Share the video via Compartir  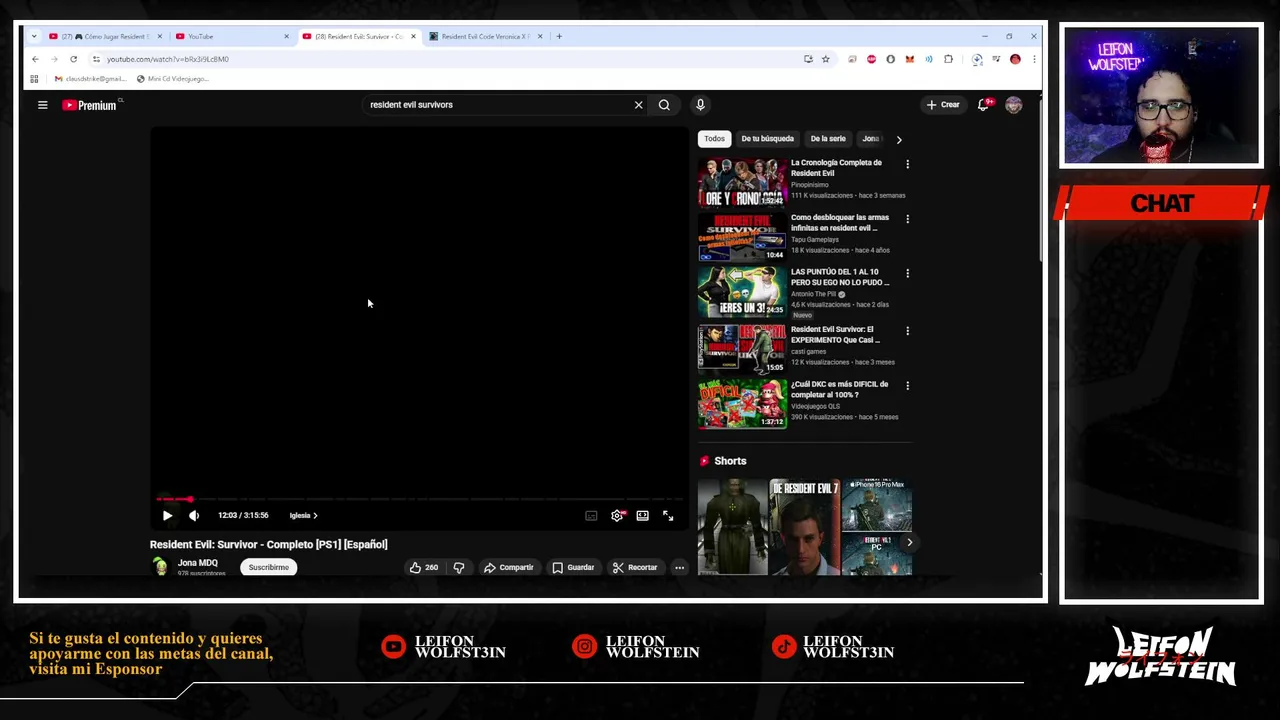[x=508, y=568]
